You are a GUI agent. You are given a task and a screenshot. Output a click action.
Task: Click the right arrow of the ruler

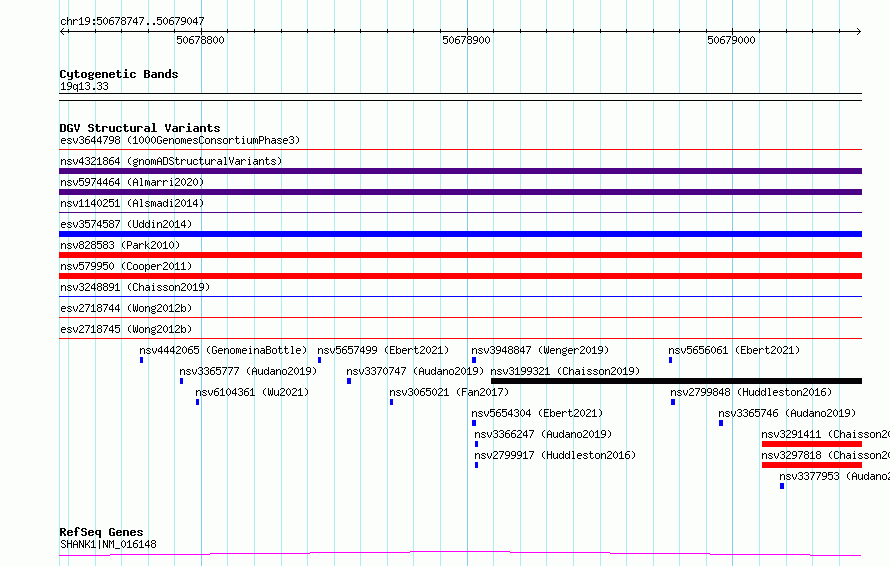tap(858, 31)
